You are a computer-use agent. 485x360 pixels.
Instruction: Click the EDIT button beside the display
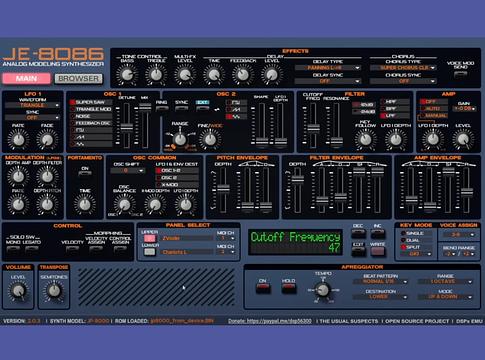click(358, 252)
